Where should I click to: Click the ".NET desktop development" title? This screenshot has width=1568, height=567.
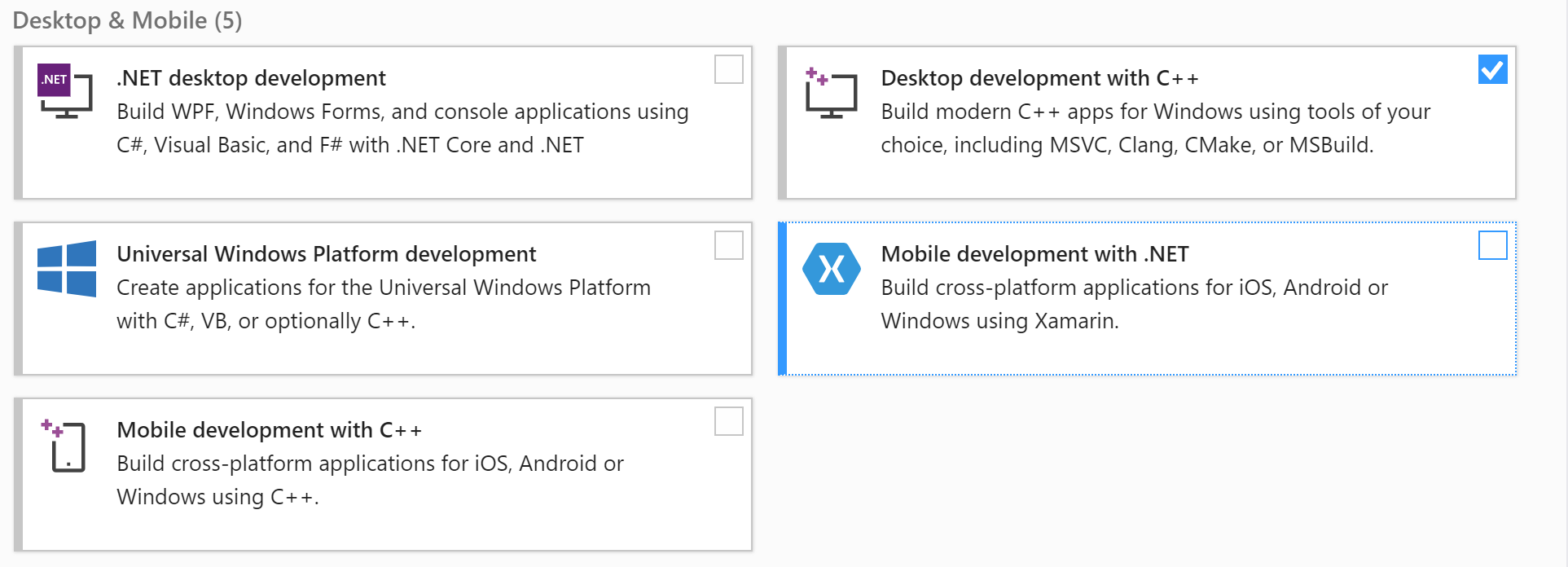[x=251, y=78]
